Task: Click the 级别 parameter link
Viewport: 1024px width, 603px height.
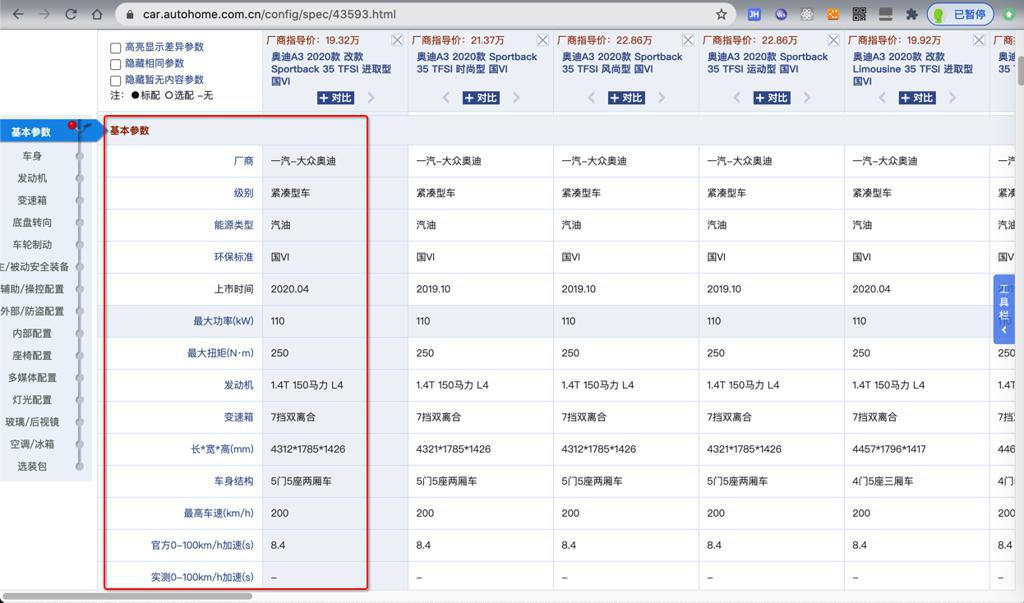Action: pos(244,193)
